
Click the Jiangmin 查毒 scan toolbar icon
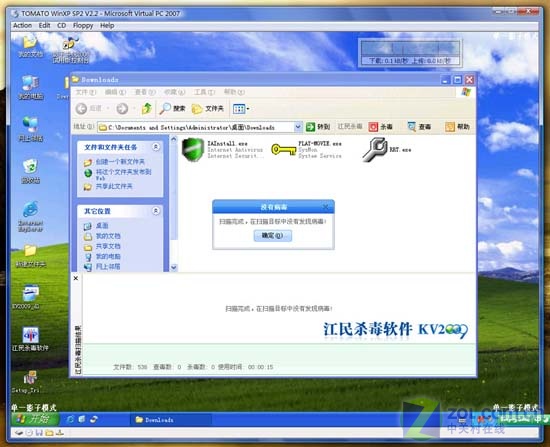point(419,127)
